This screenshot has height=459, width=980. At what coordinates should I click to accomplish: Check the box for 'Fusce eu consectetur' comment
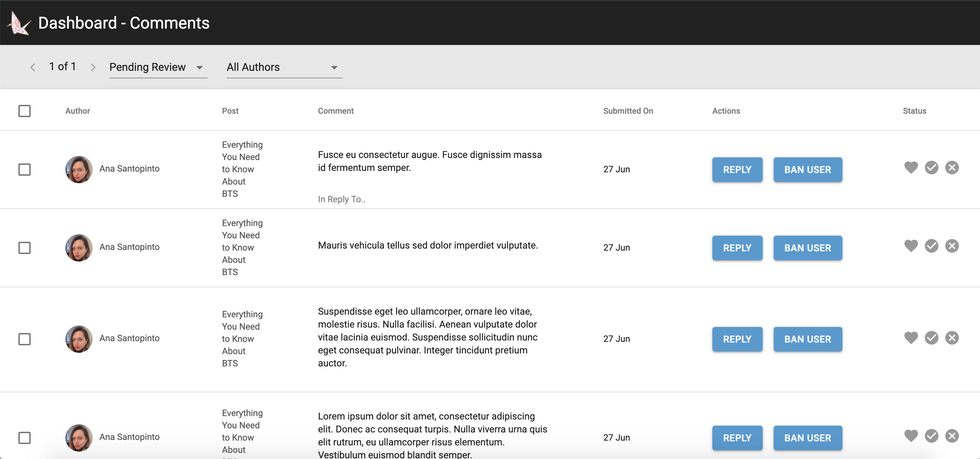25,169
